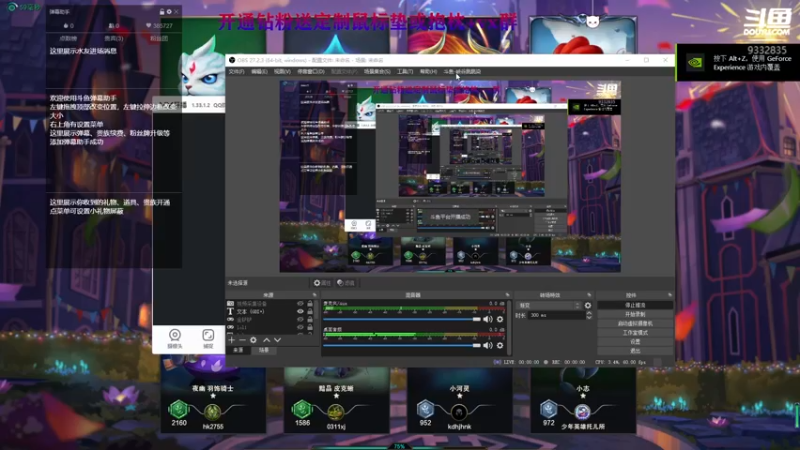Click the 停止推流 button
Screen dimensions: 800x450
pyautogui.click(x=635, y=305)
